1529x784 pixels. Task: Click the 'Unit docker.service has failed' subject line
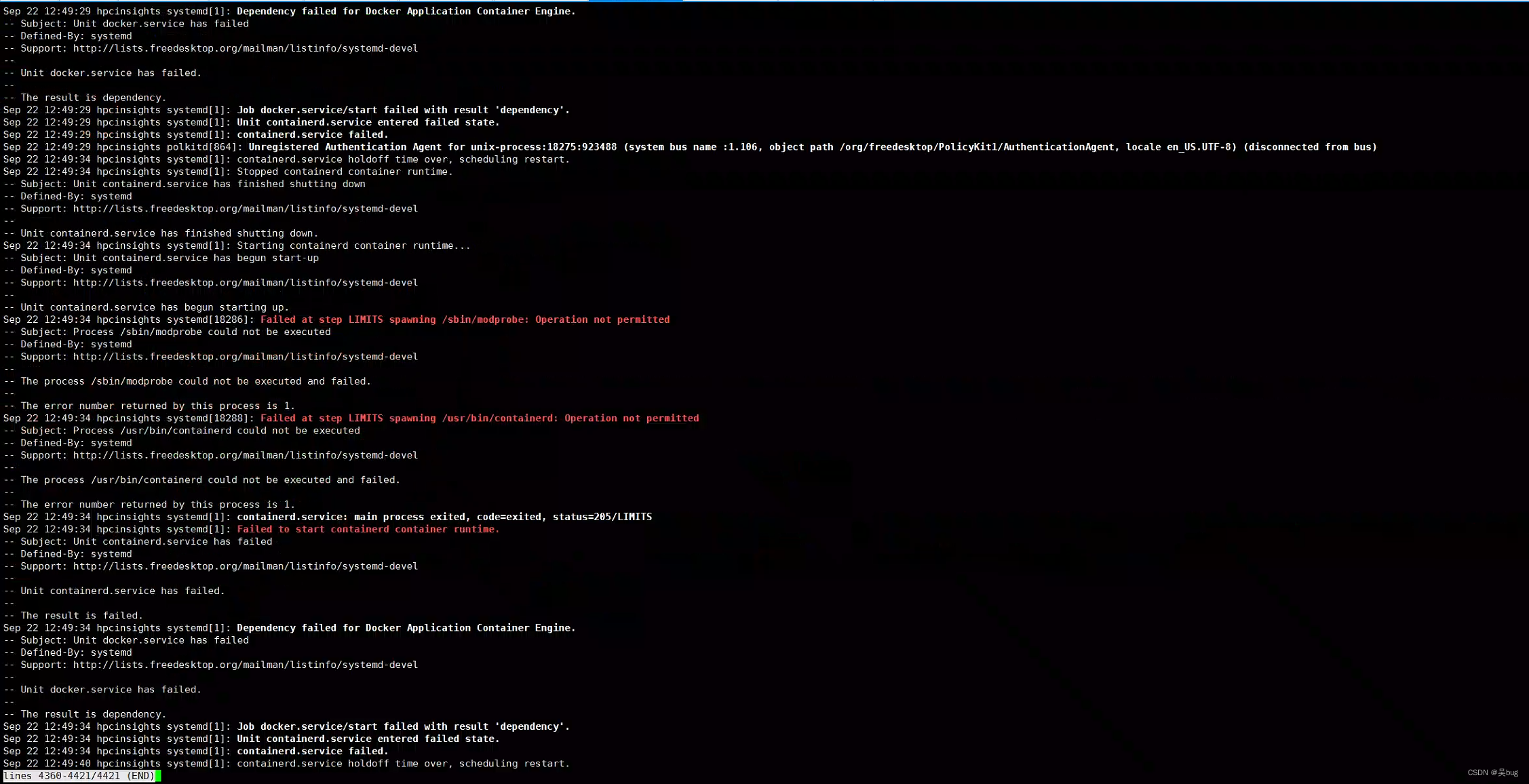(x=127, y=23)
